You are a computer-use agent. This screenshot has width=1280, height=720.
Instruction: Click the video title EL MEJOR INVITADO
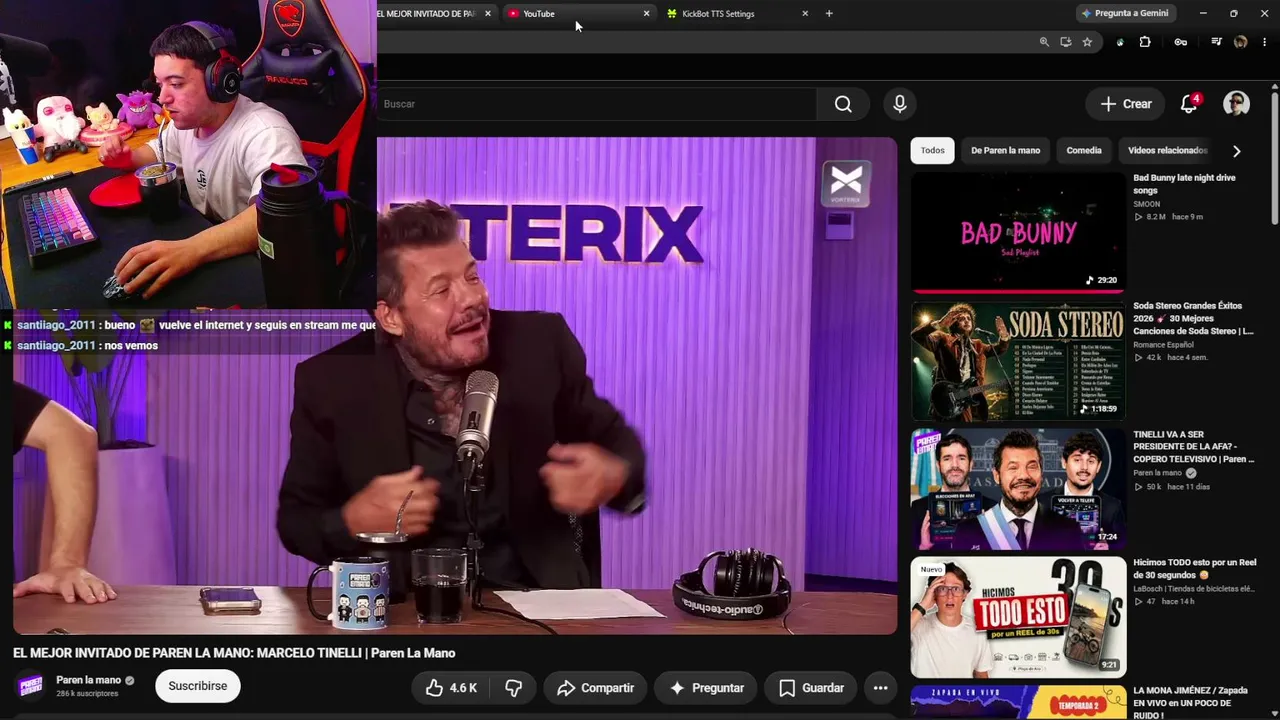tap(234, 653)
